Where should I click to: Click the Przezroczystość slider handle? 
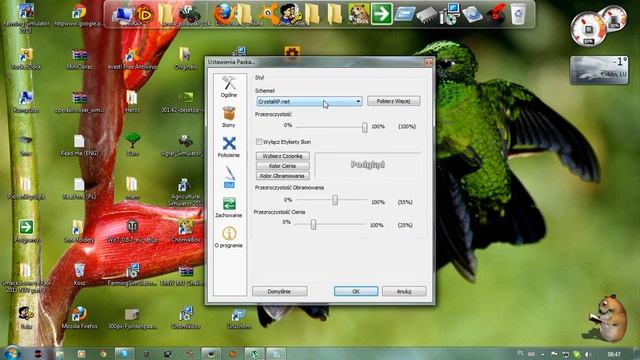click(x=364, y=127)
